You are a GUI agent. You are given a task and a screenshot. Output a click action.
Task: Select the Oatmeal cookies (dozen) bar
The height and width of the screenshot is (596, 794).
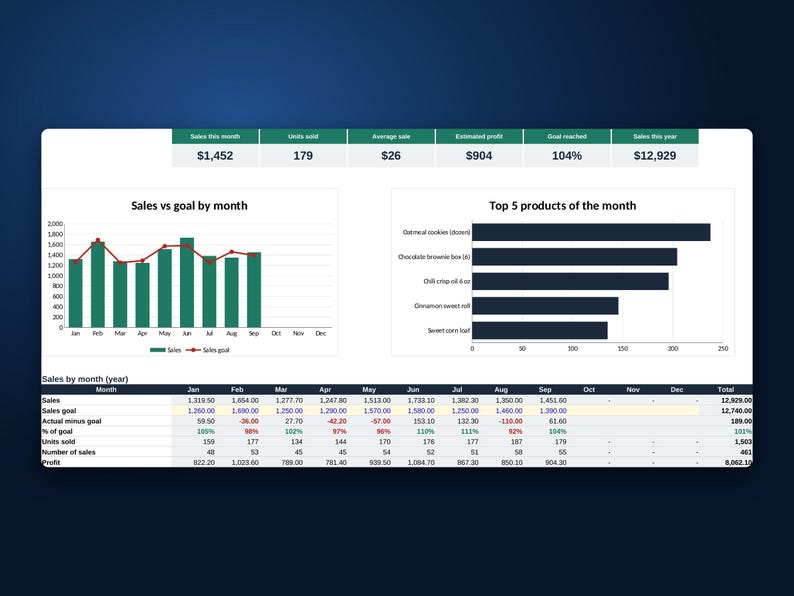tap(591, 232)
